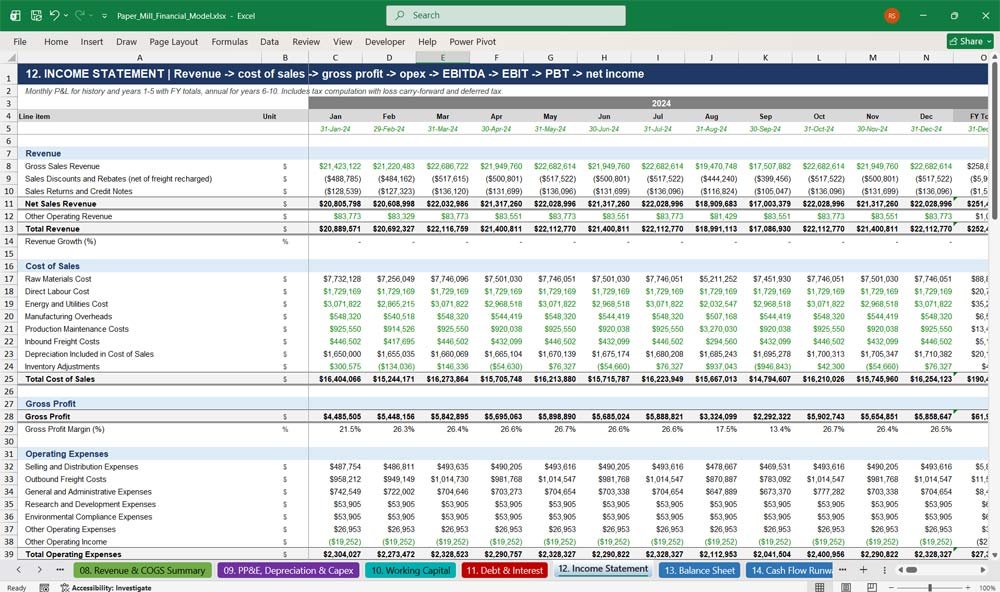Click the Search box in title bar
Viewport: 1000px width, 592px height.
[x=506, y=15]
